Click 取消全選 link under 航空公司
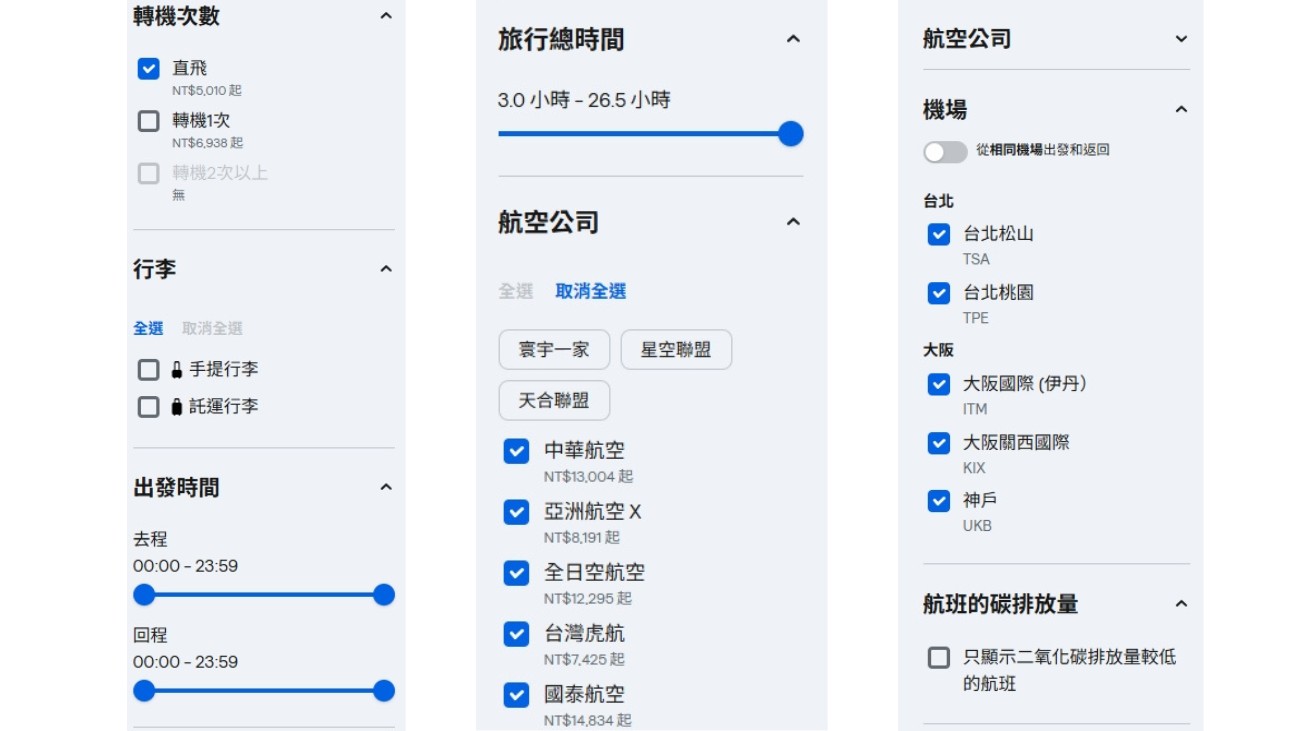 (590, 292)
